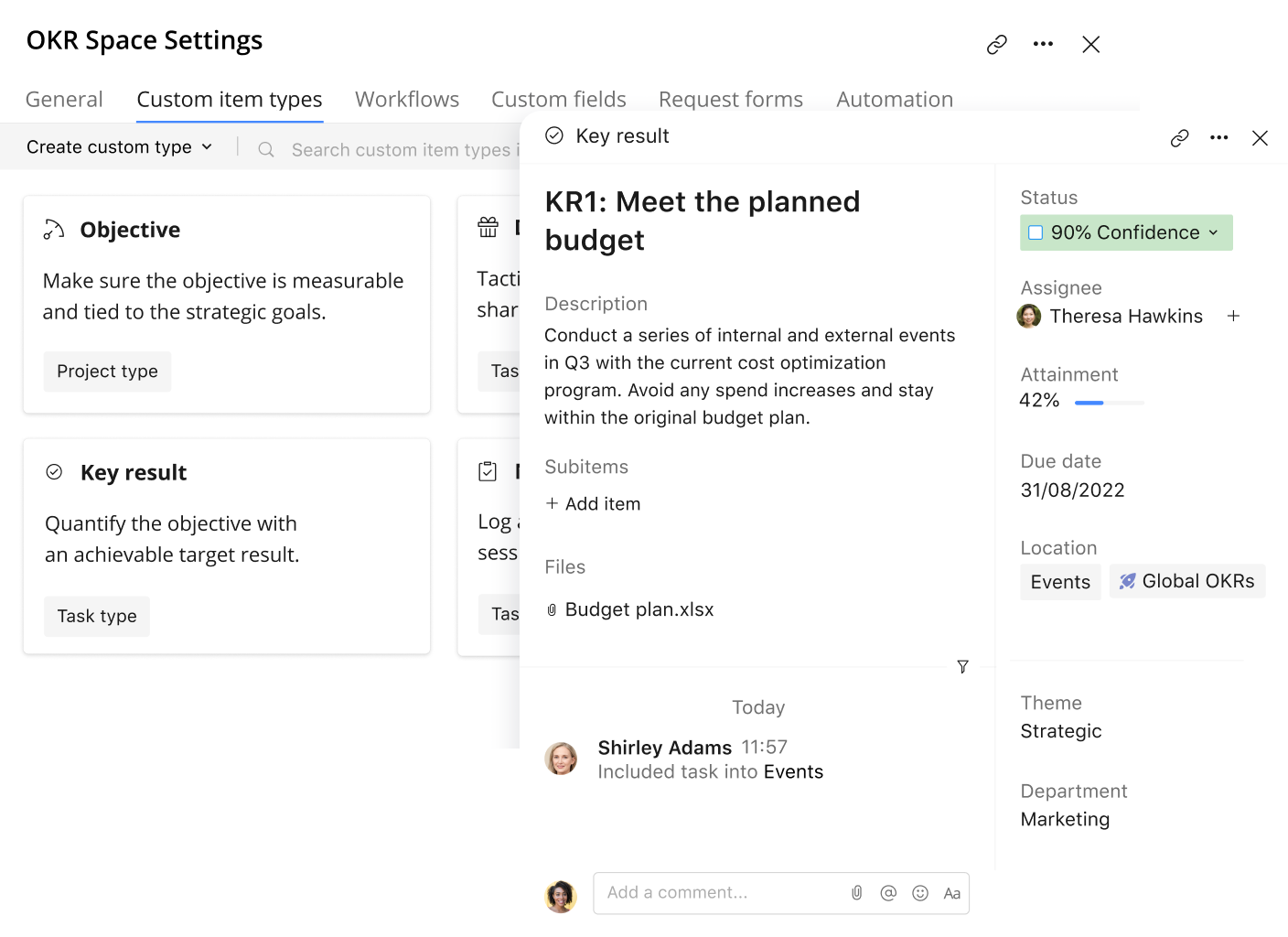Copy the OKR Space Settings link

tap(996, 45)
